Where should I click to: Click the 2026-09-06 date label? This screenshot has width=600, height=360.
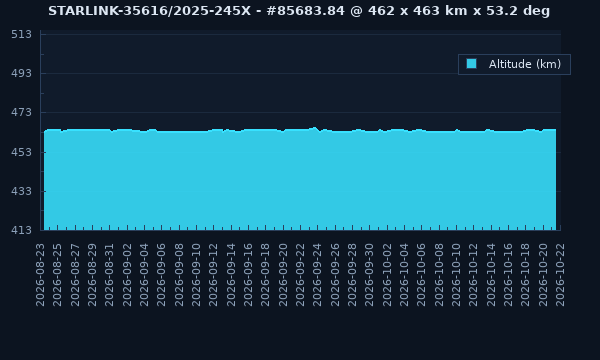click(161, 275)
